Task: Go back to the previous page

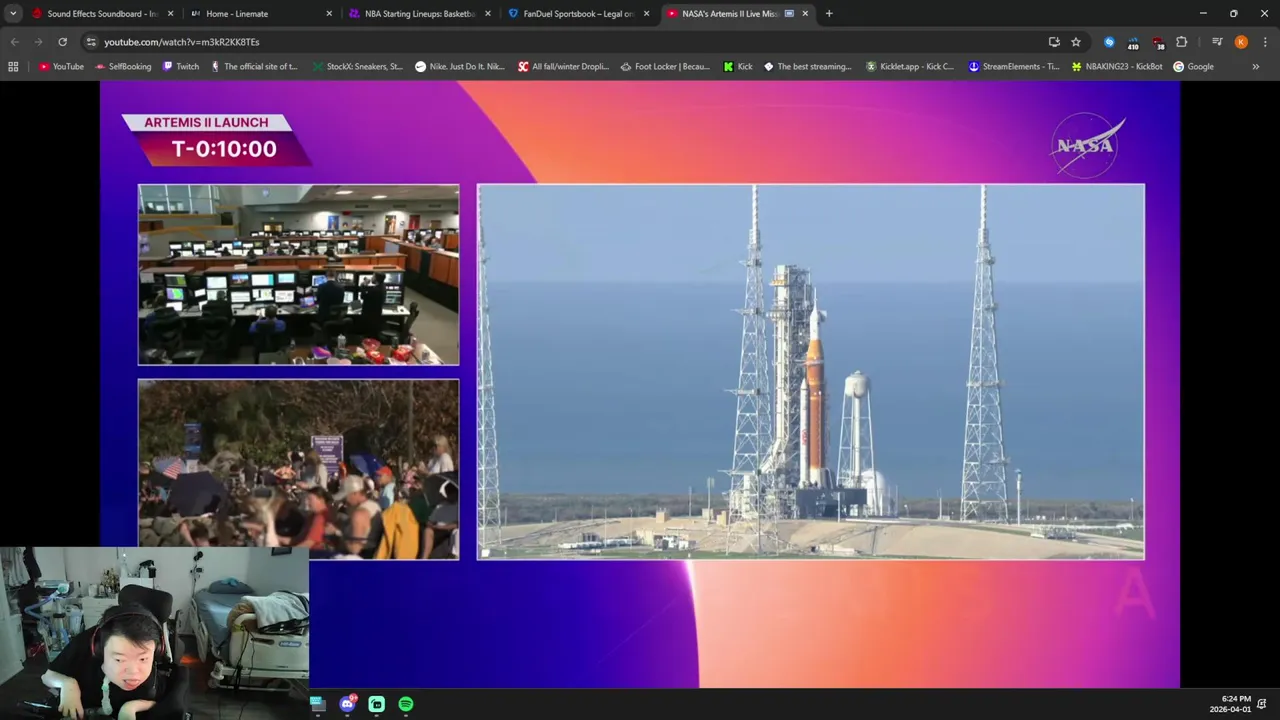Action: click(14, 42)
